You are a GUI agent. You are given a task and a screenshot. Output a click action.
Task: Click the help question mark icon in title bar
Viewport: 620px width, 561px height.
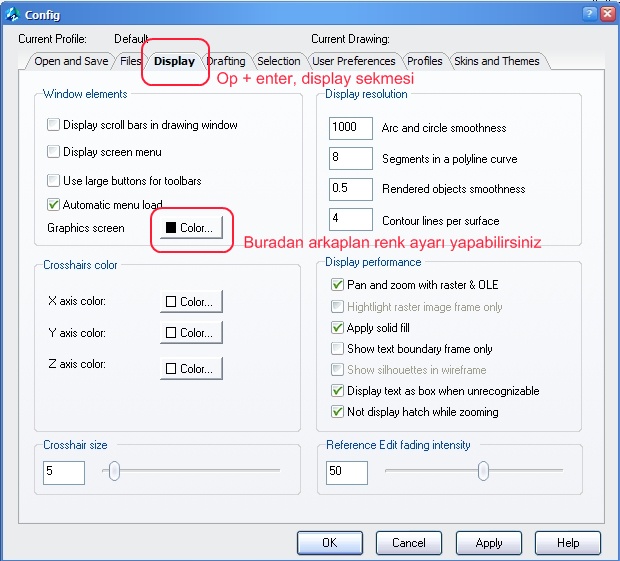[x=590, y=14]
